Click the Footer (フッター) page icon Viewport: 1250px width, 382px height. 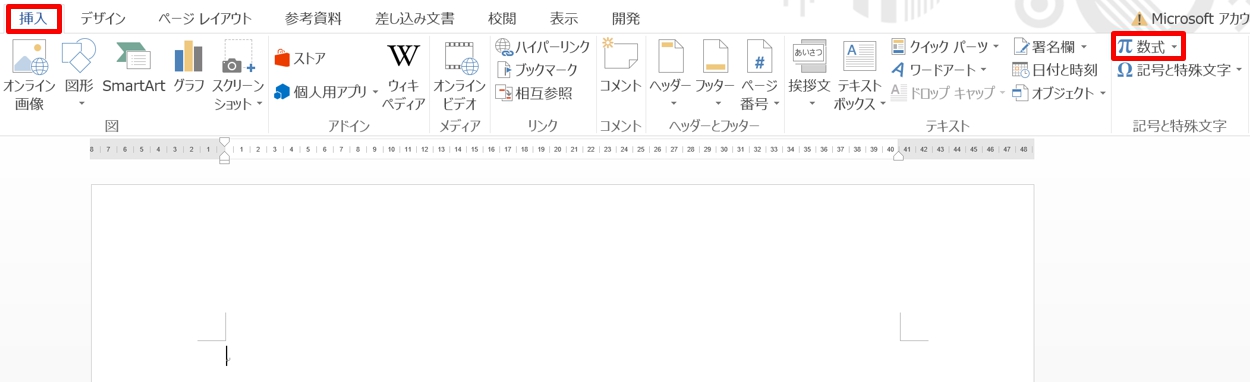tap(715, 57)
